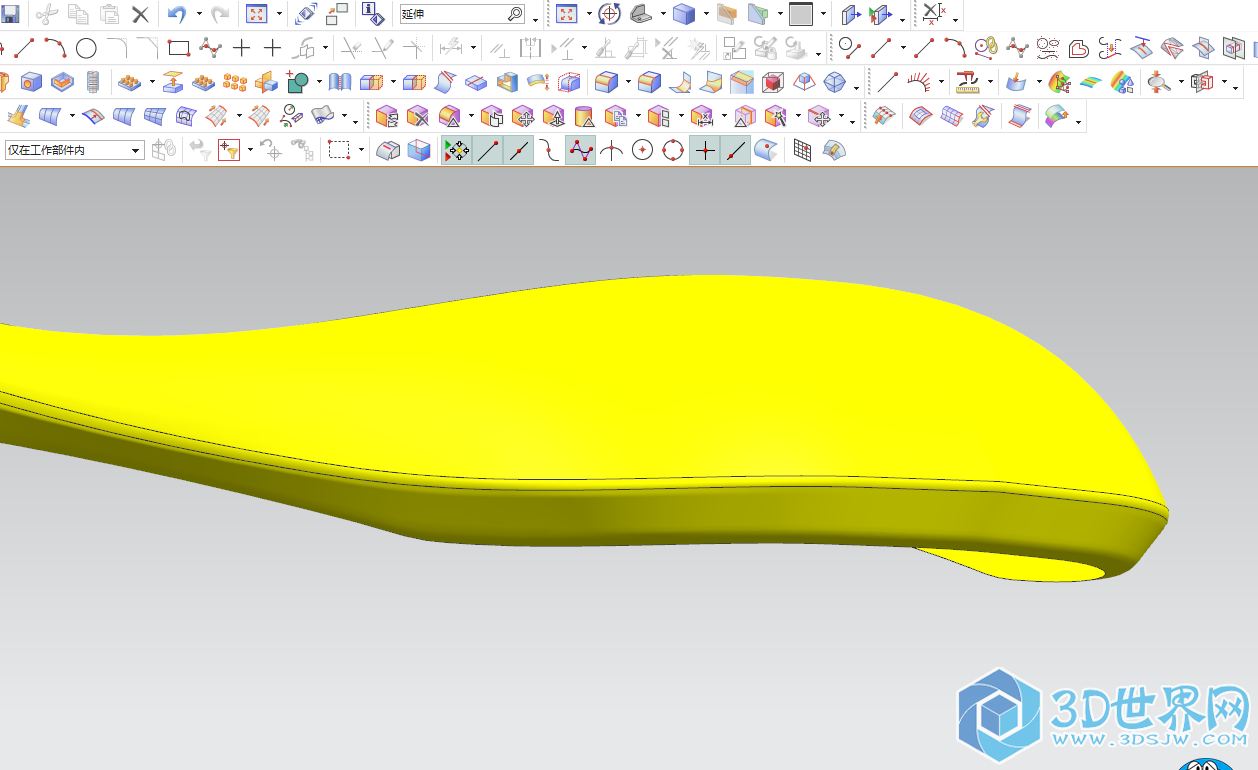The image size is (1258, 770).
Task: Click the rectangle selection marquee icon
Action: coord(339,150)
